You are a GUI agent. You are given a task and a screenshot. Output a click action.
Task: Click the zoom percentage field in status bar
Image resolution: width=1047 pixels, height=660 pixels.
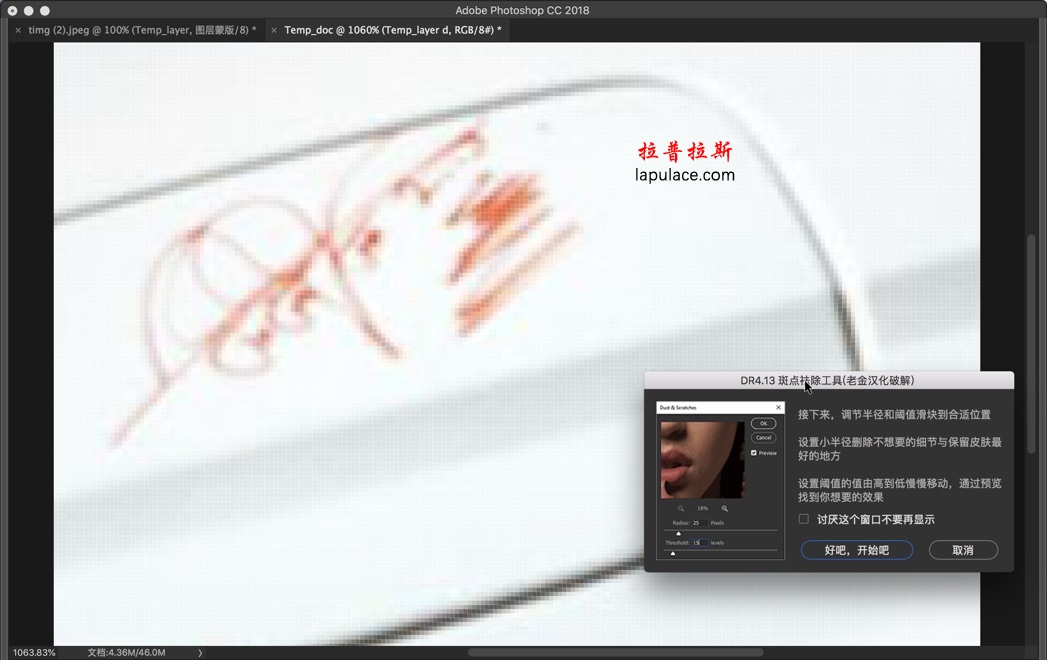[x=34, y=653]
